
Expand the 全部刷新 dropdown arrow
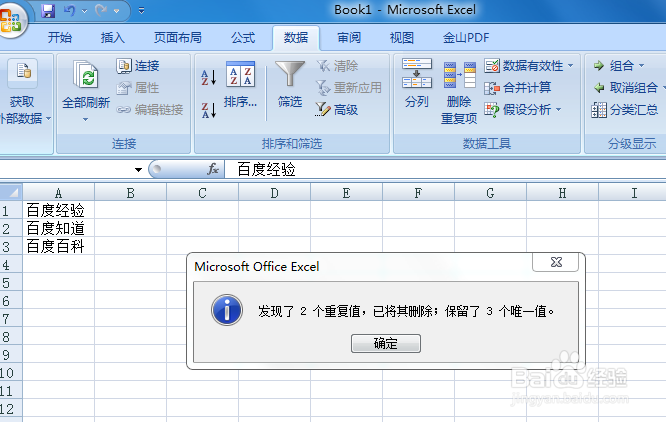point(86,120)
